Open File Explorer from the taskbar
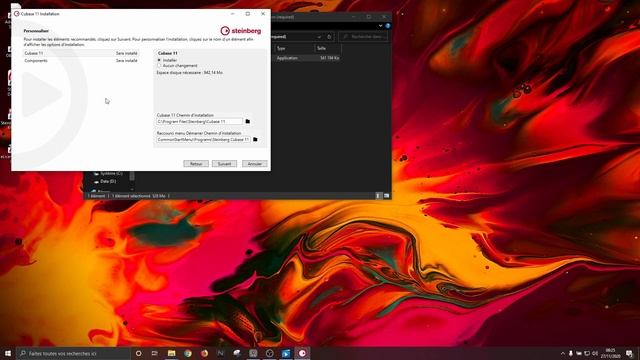The width and height of the screenshot is (640, 360). coord(171,353)
